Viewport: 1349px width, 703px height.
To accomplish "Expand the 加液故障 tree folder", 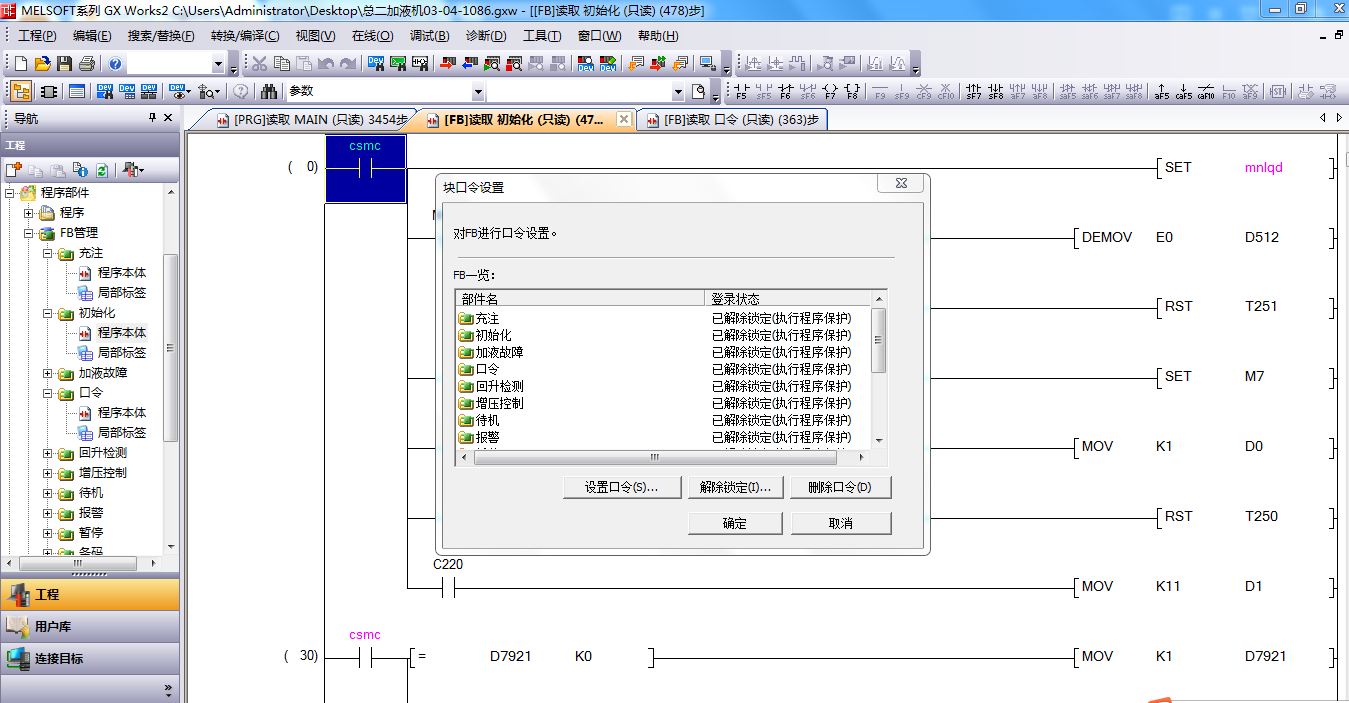I will click(48, 373).
